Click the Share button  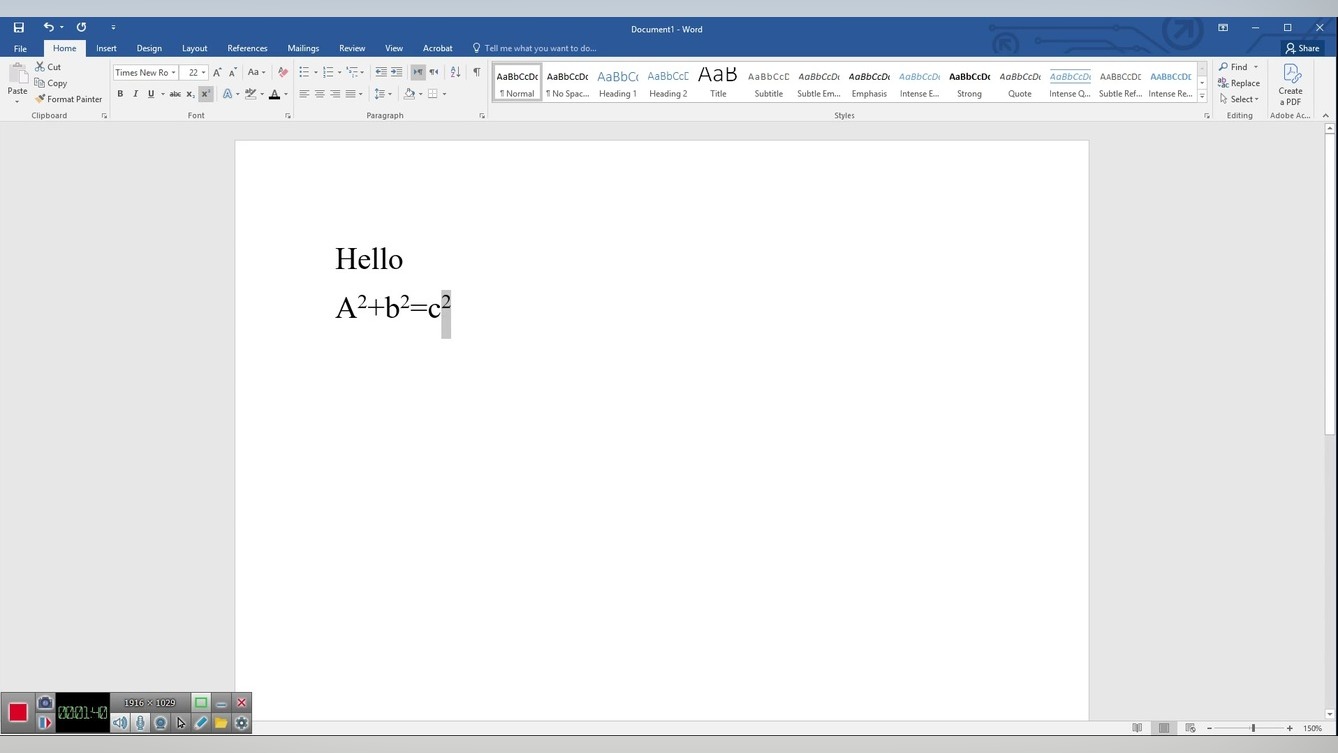coord(1303,48)
